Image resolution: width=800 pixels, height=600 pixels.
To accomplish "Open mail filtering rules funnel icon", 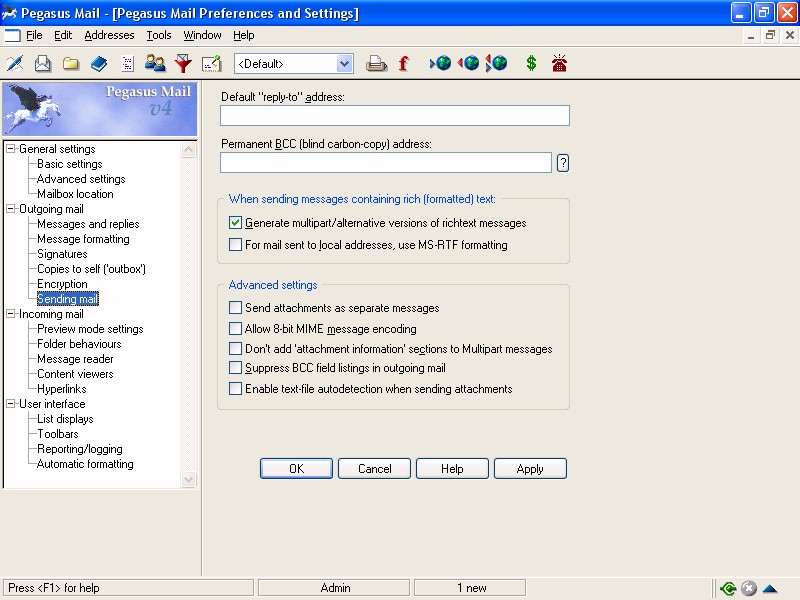I will click(x=183, y=63).
